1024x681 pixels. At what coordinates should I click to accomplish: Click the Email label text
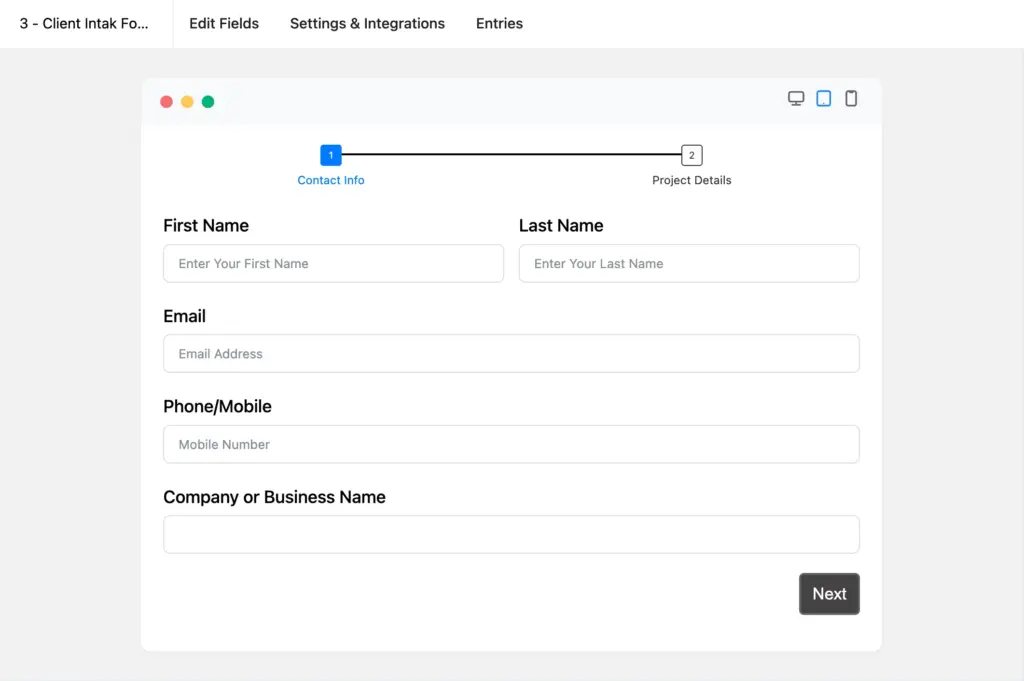click(x=184, y=317)
